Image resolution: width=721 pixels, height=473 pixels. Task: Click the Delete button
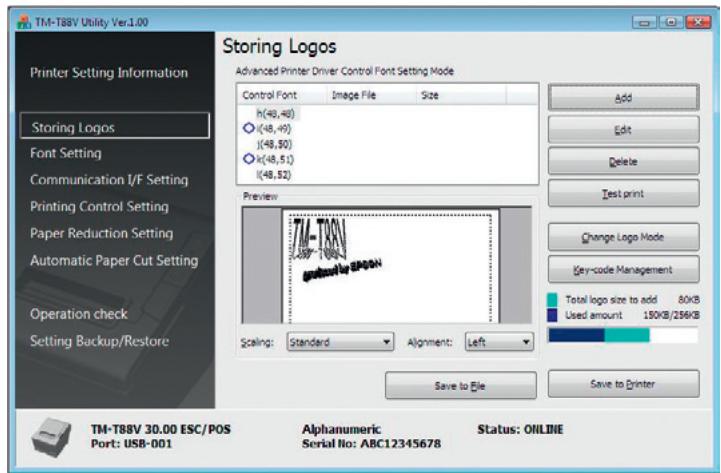tap(624, 161)
